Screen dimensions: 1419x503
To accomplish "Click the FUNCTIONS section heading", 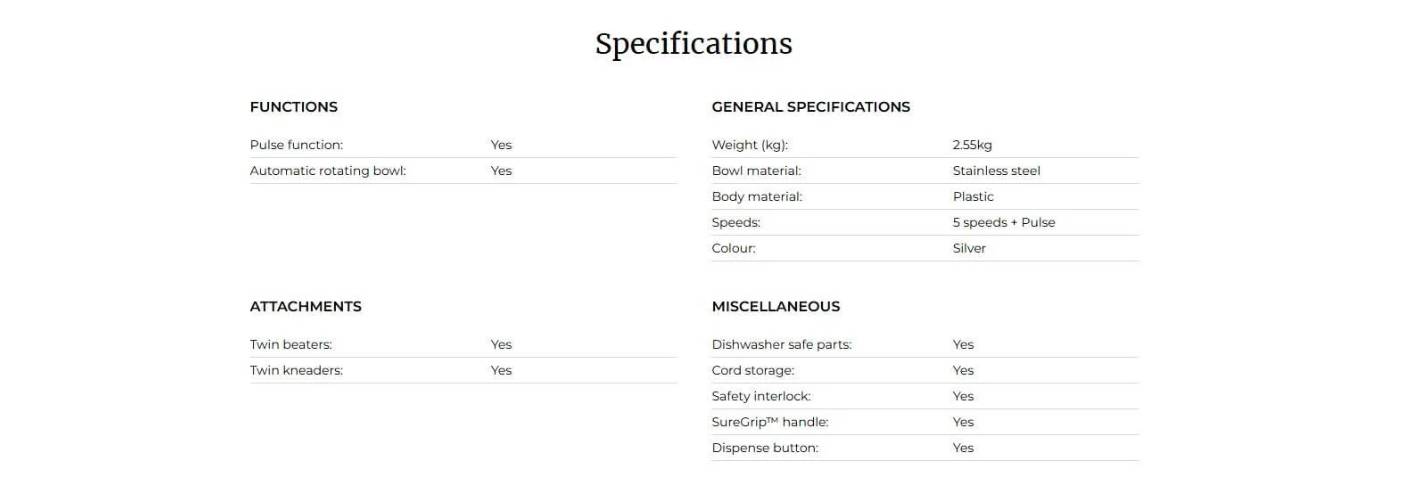I will click(293, 107).
